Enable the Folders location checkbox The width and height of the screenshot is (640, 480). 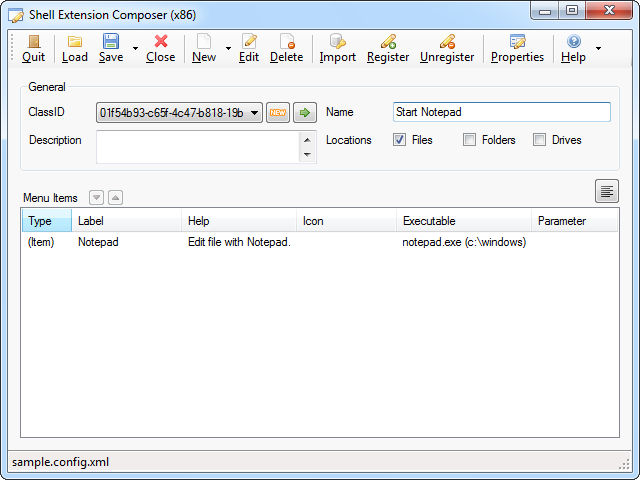coord(469,140)
